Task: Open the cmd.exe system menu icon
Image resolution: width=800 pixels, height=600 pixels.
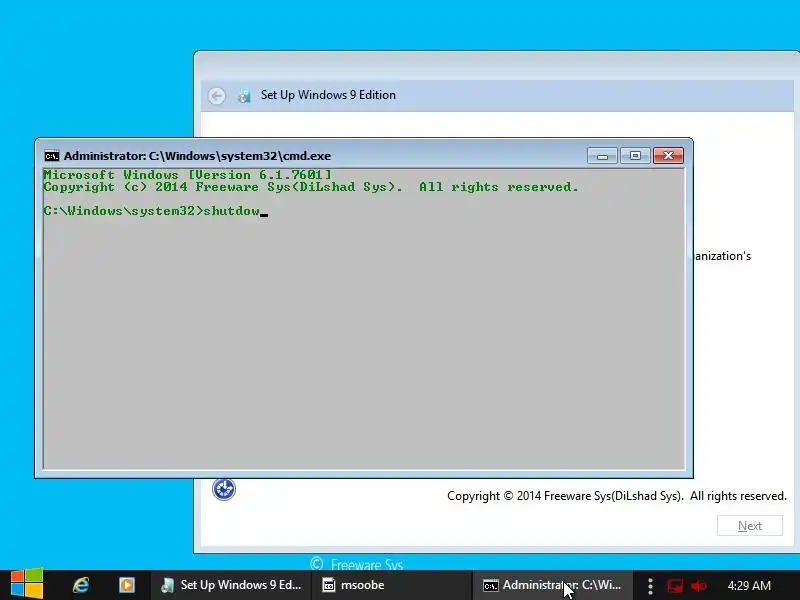Action: coord(52,156)
